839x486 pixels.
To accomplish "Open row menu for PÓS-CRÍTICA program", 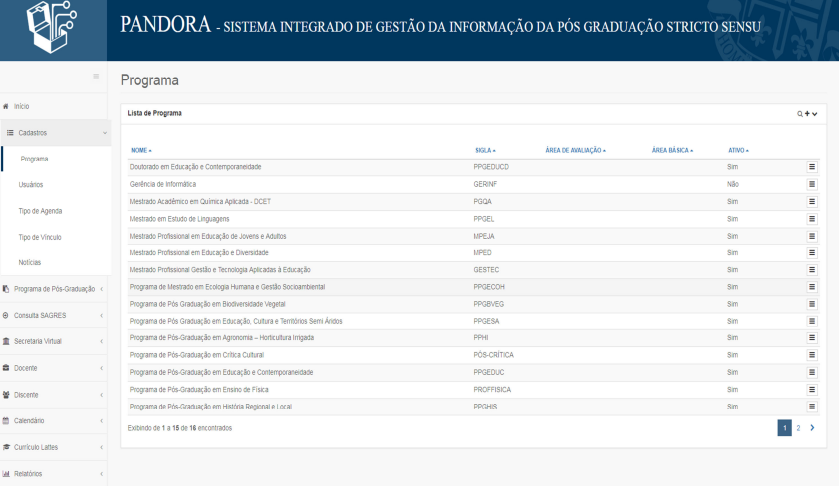I will (x=812, y=355).
